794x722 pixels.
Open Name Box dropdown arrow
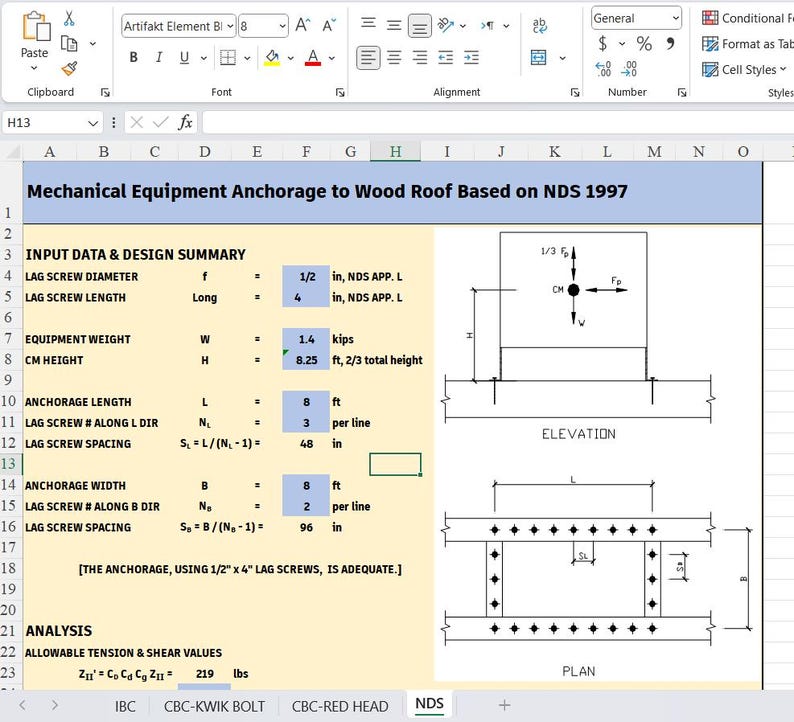tap(93, 123)
